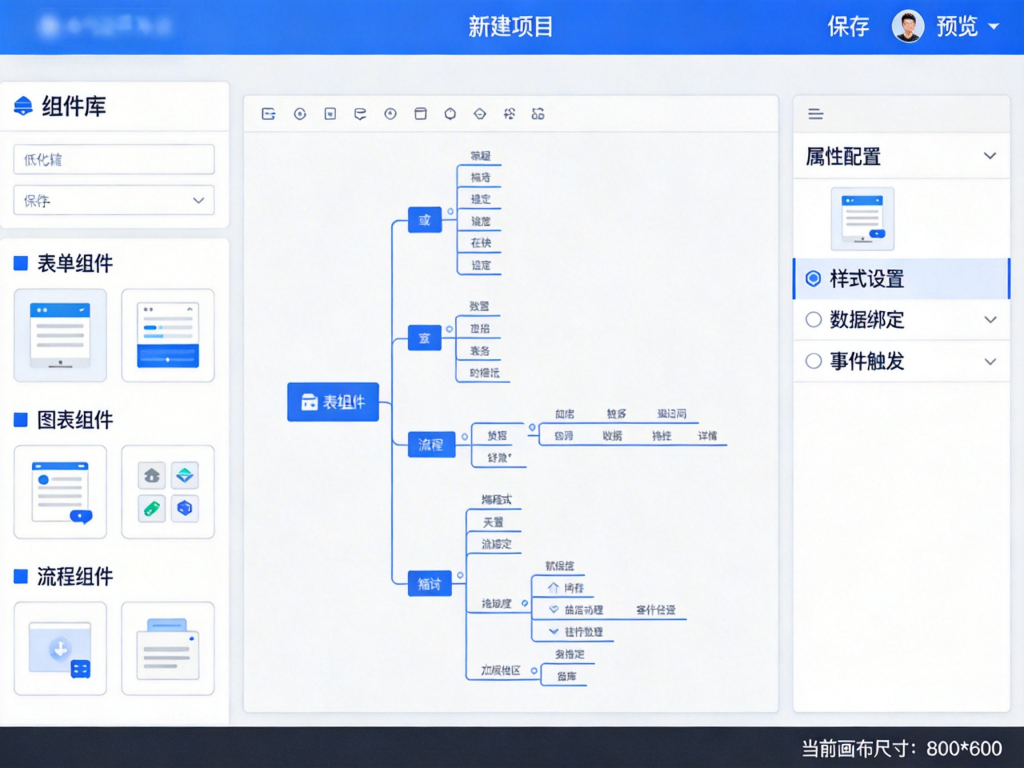1024x768 pixels.
Task: Select the circle node tool in the toolbar
Action: (x=299, y=114)
